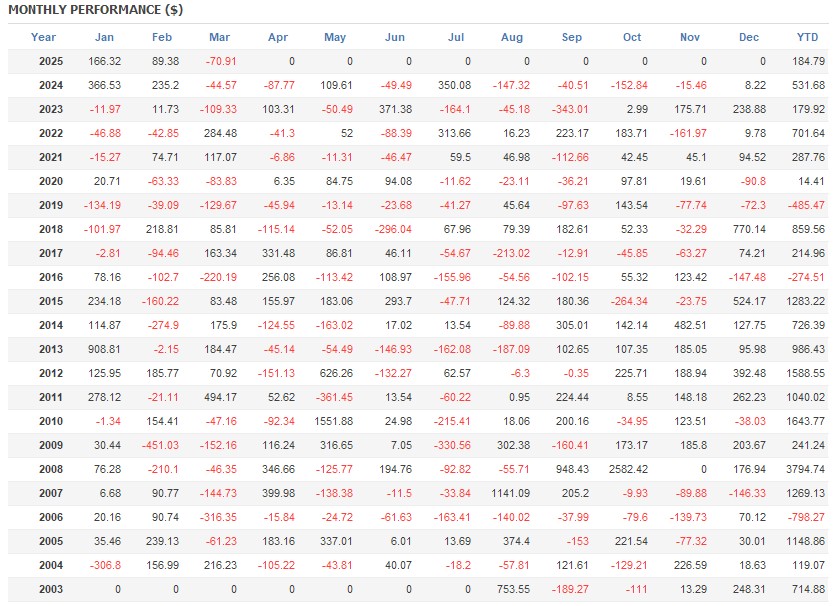
Task: Click the Sep column header
Action: [572, 37]
